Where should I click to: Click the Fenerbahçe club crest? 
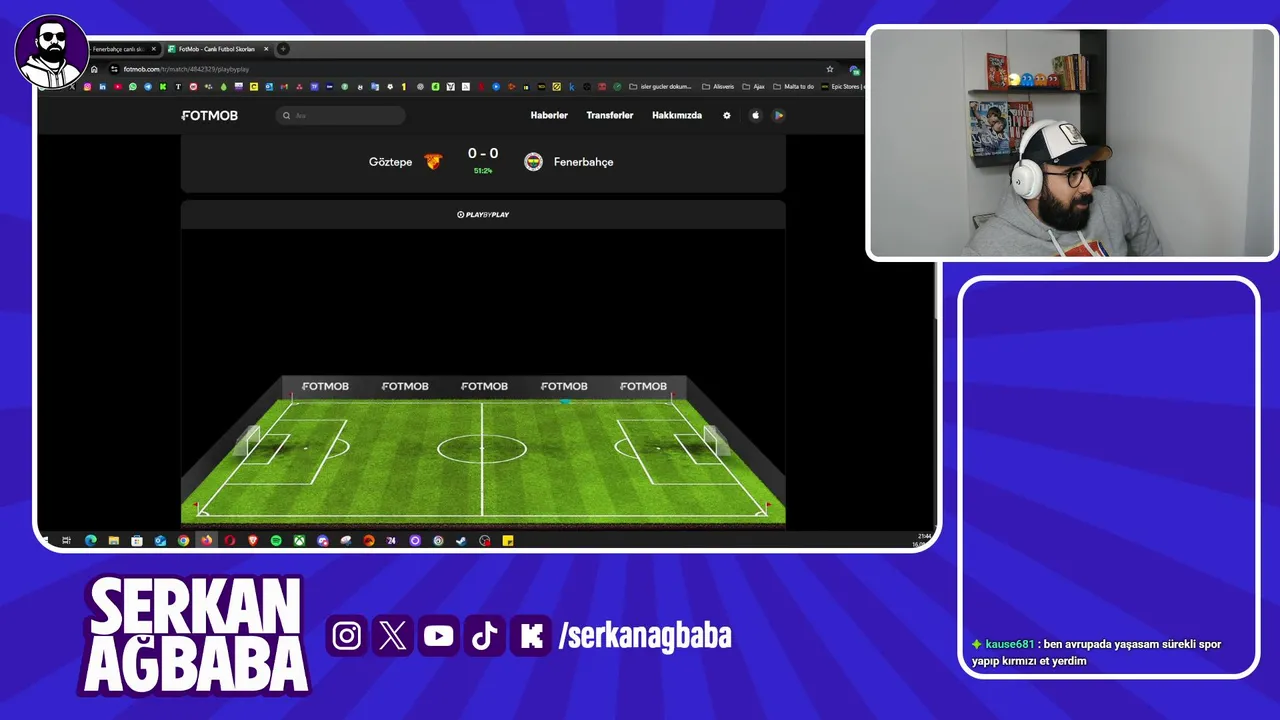[534, 161]
